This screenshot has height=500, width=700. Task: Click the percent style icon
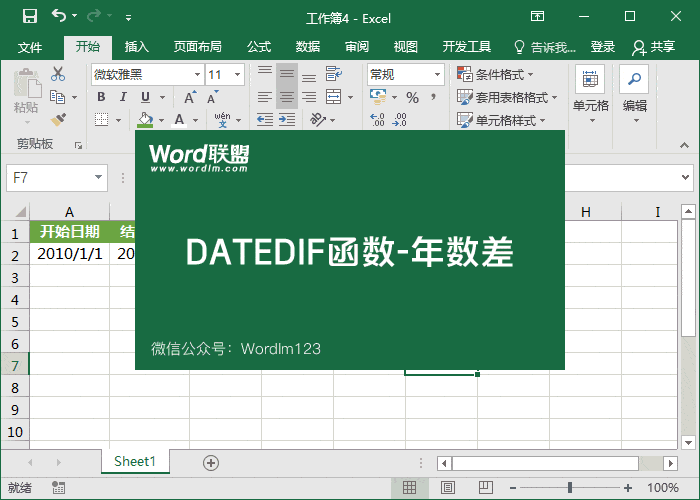click(412, 97)
